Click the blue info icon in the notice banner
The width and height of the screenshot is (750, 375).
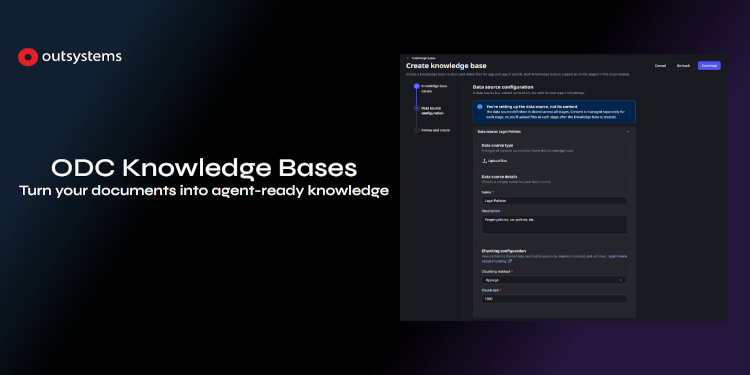[x=480, y=106]
